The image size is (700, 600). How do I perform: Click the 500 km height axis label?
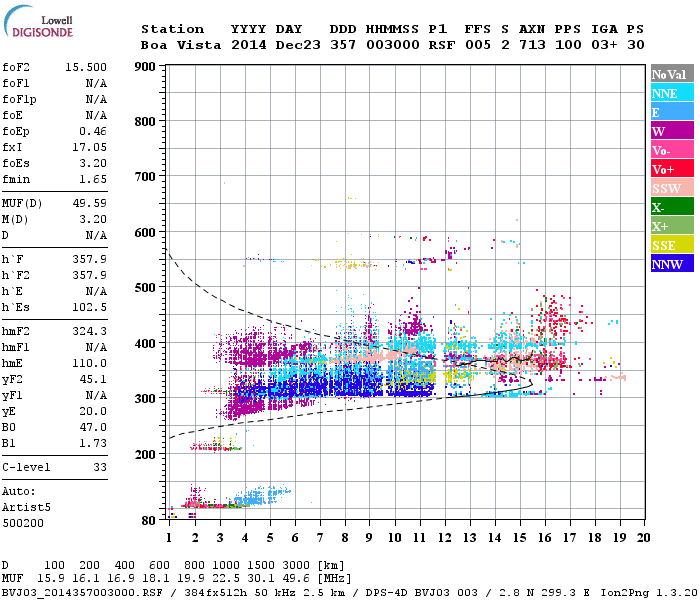145,288
